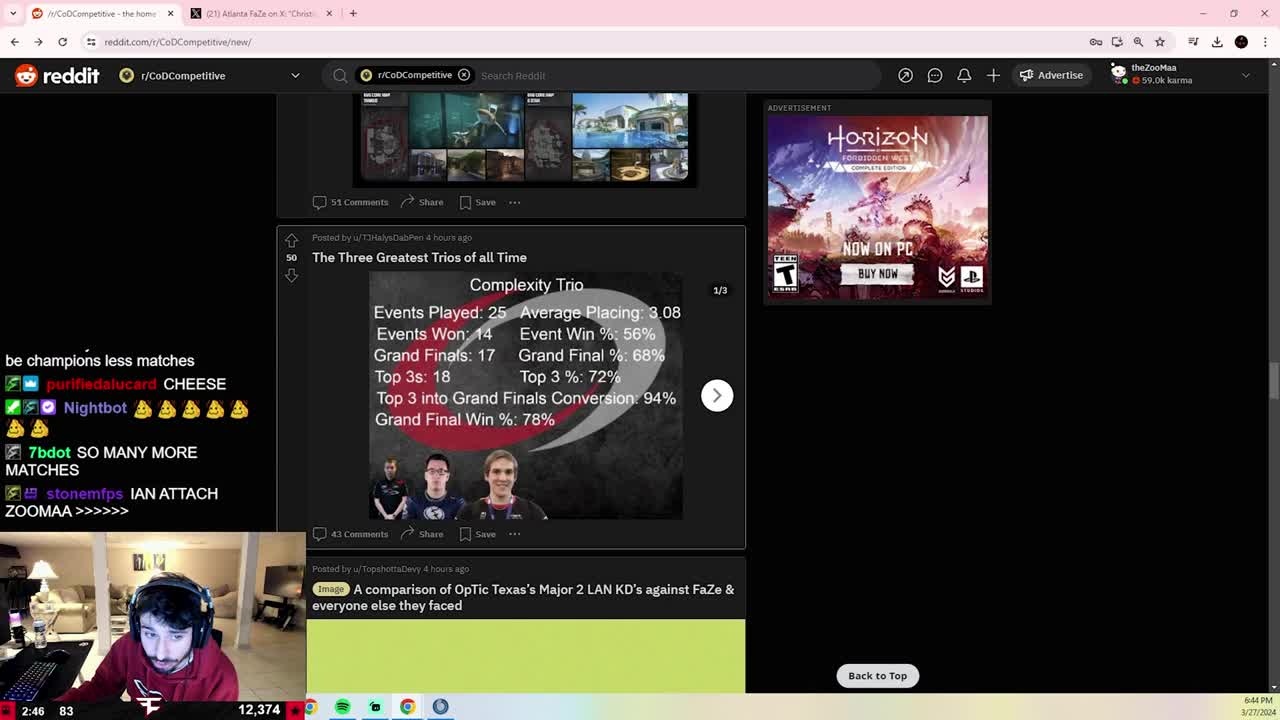
Task: Open the 43 Comments link
Action: (x=350, y=534)
